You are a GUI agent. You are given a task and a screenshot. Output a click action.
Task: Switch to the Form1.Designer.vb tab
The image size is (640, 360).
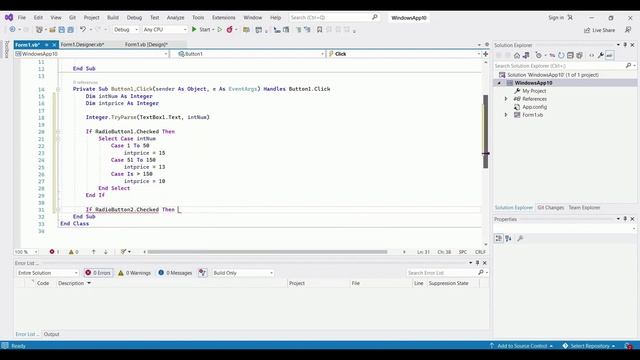click(82, 44)
